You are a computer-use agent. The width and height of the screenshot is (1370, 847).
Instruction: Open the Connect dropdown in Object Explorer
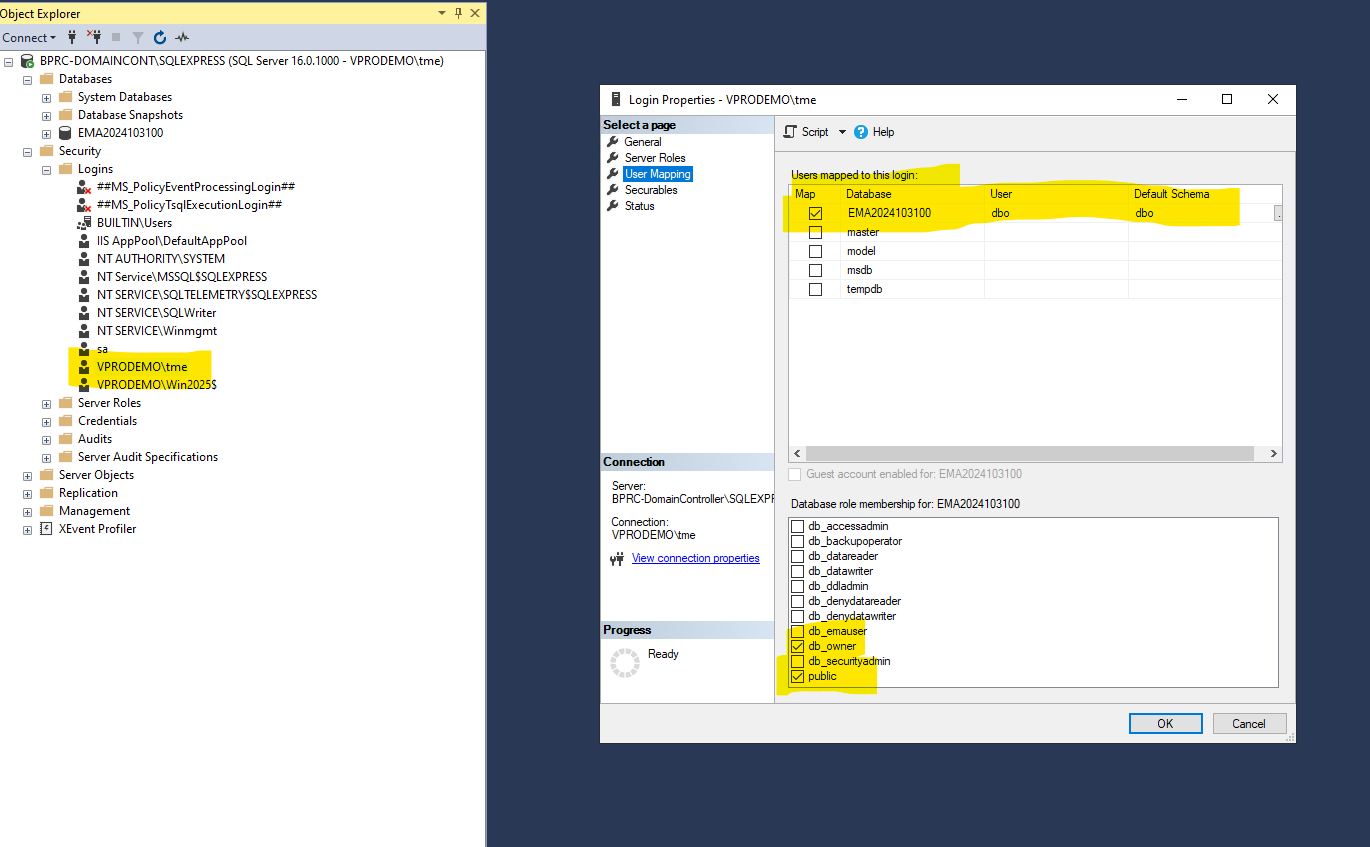pos(30,36)
